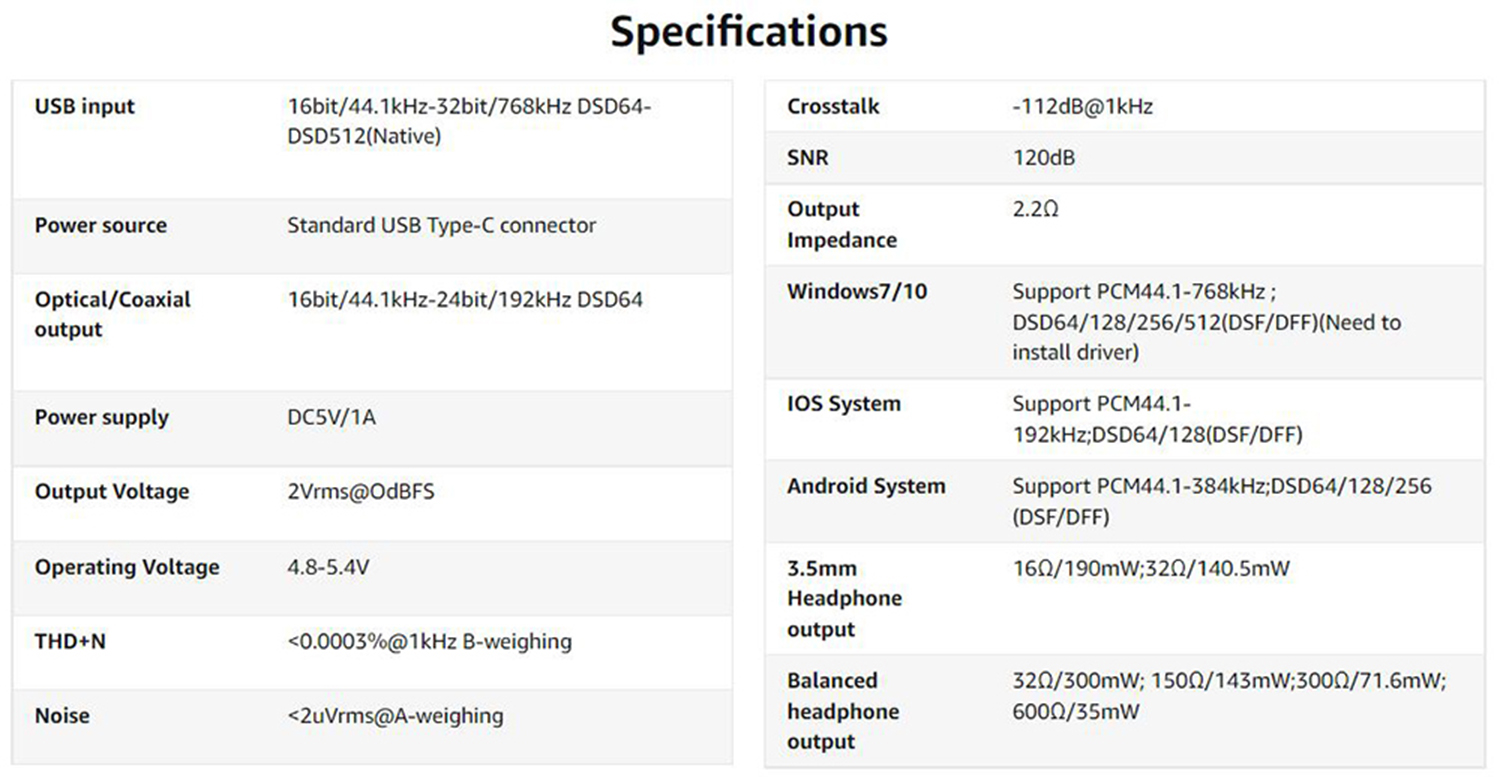The height and width of the screenshot is (777, 1500).
Task: Select the Optical/Coaxial output label
Action: click(x=112, y=314)
